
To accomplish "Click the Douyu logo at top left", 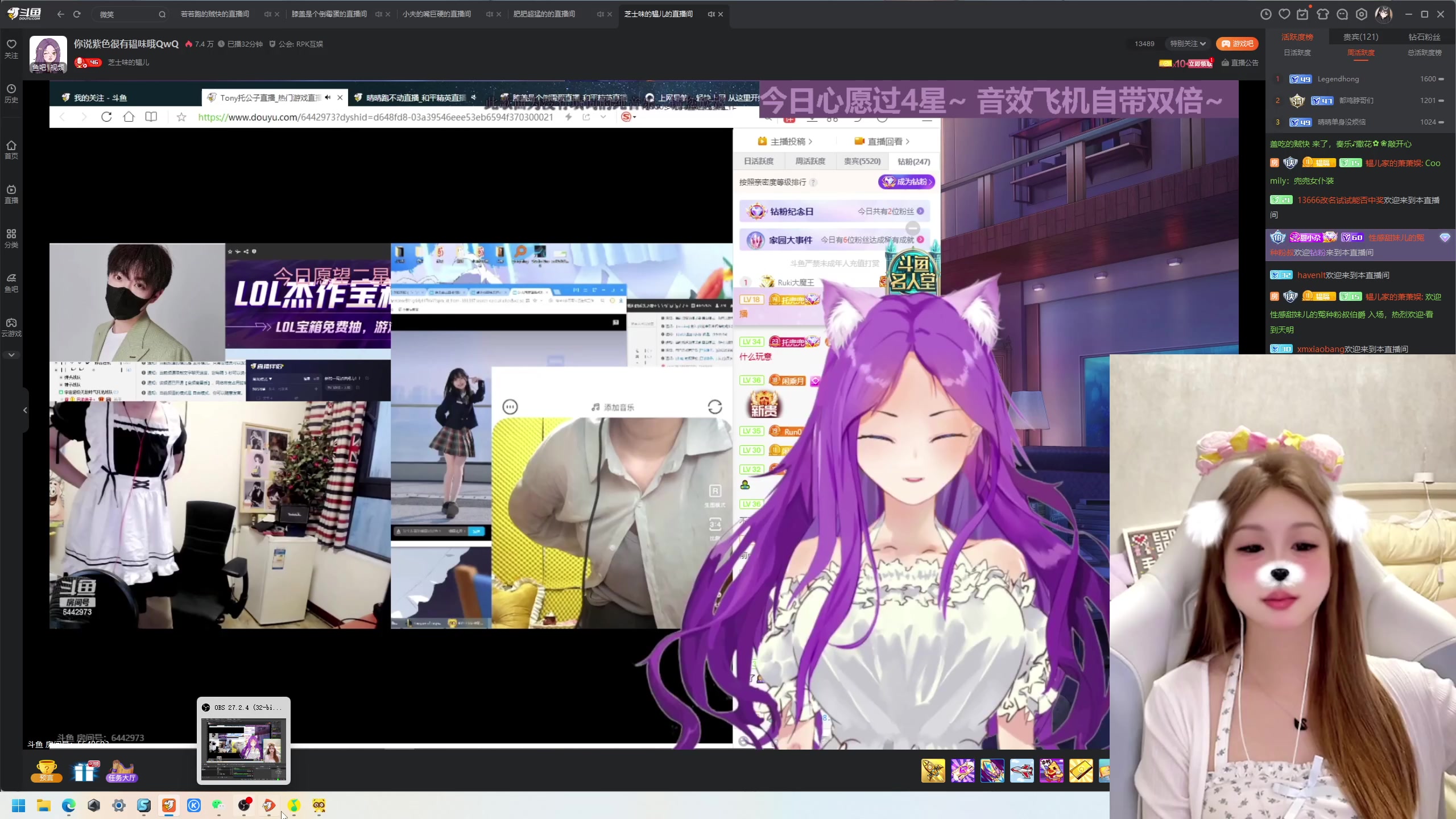I will point(24,14).
